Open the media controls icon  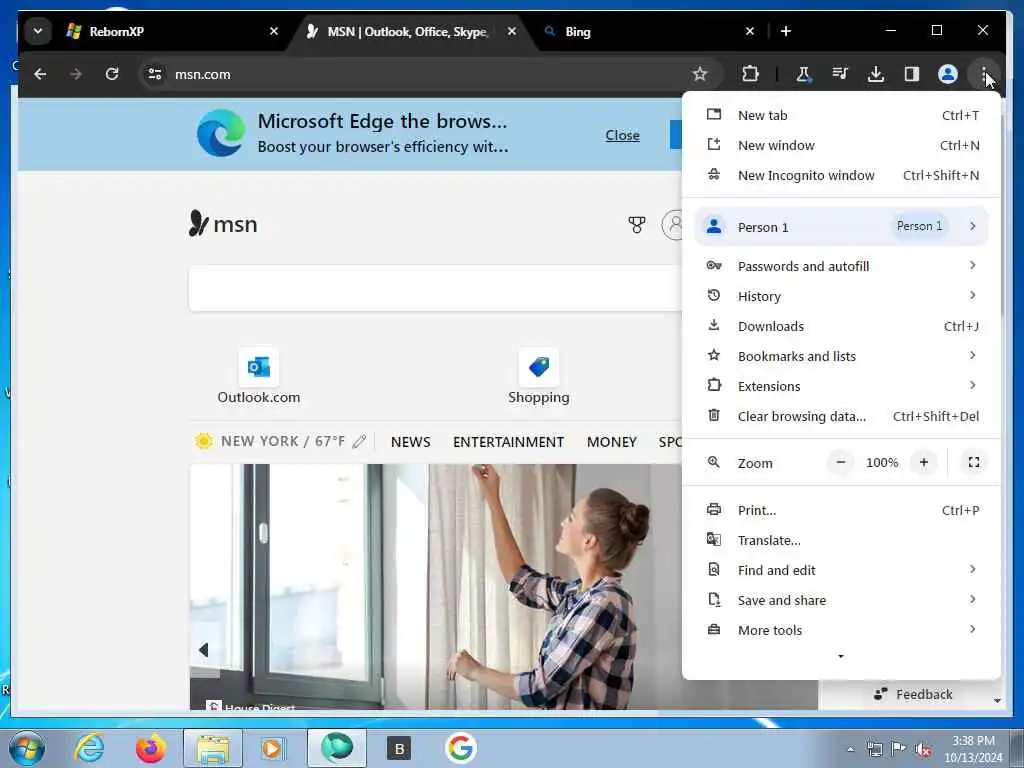840,74
